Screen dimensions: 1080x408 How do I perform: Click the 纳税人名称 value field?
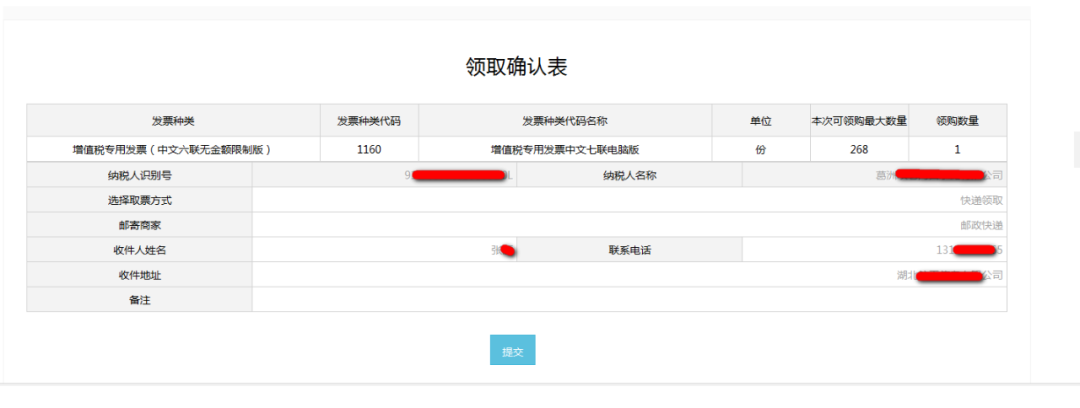(x=874, y=175)
